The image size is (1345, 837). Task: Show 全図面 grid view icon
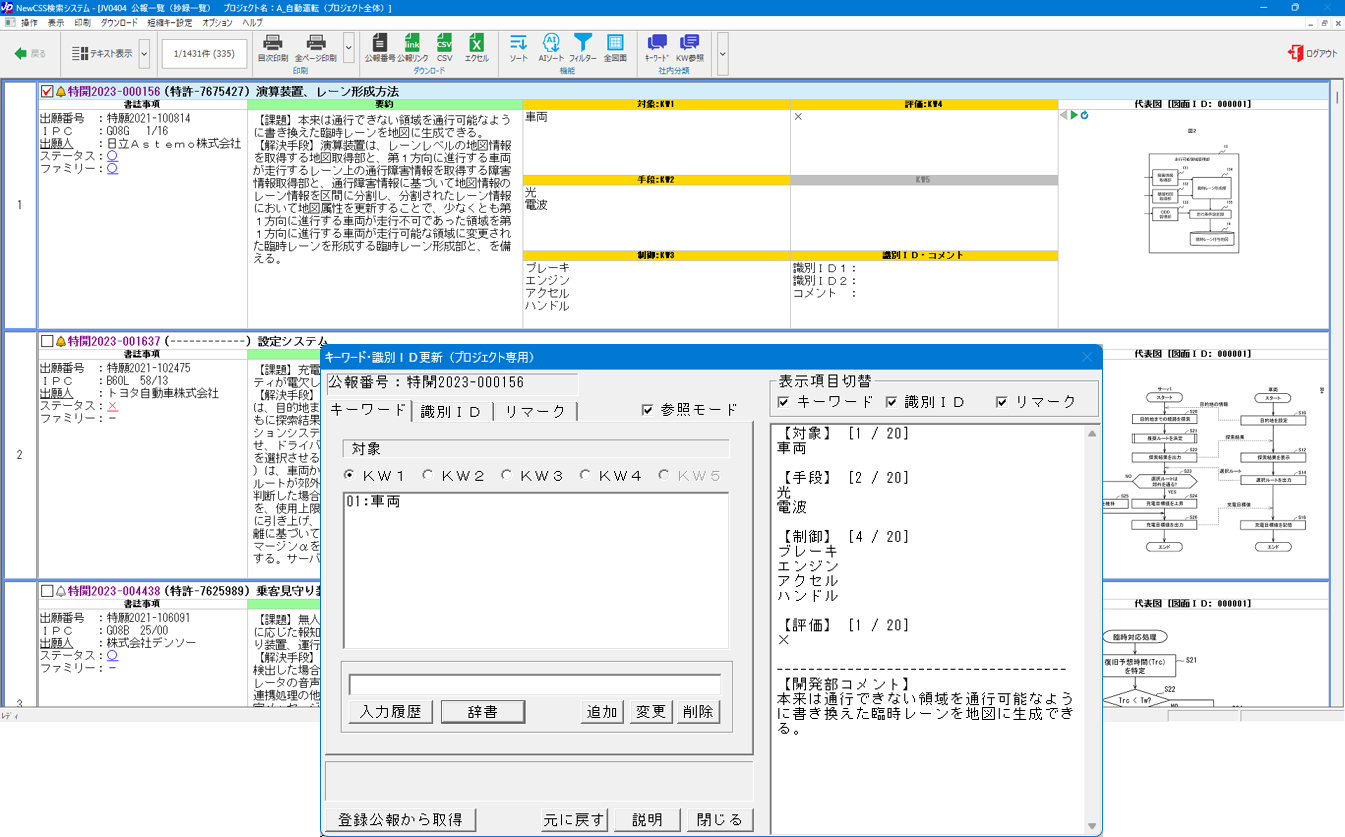[615, 42]
